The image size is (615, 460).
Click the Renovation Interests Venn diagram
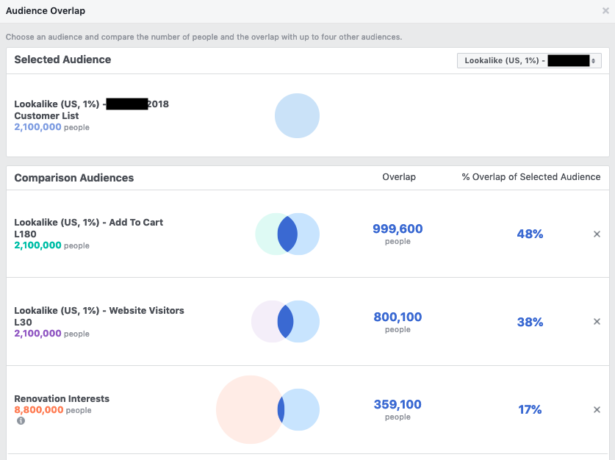click(268, 409)
